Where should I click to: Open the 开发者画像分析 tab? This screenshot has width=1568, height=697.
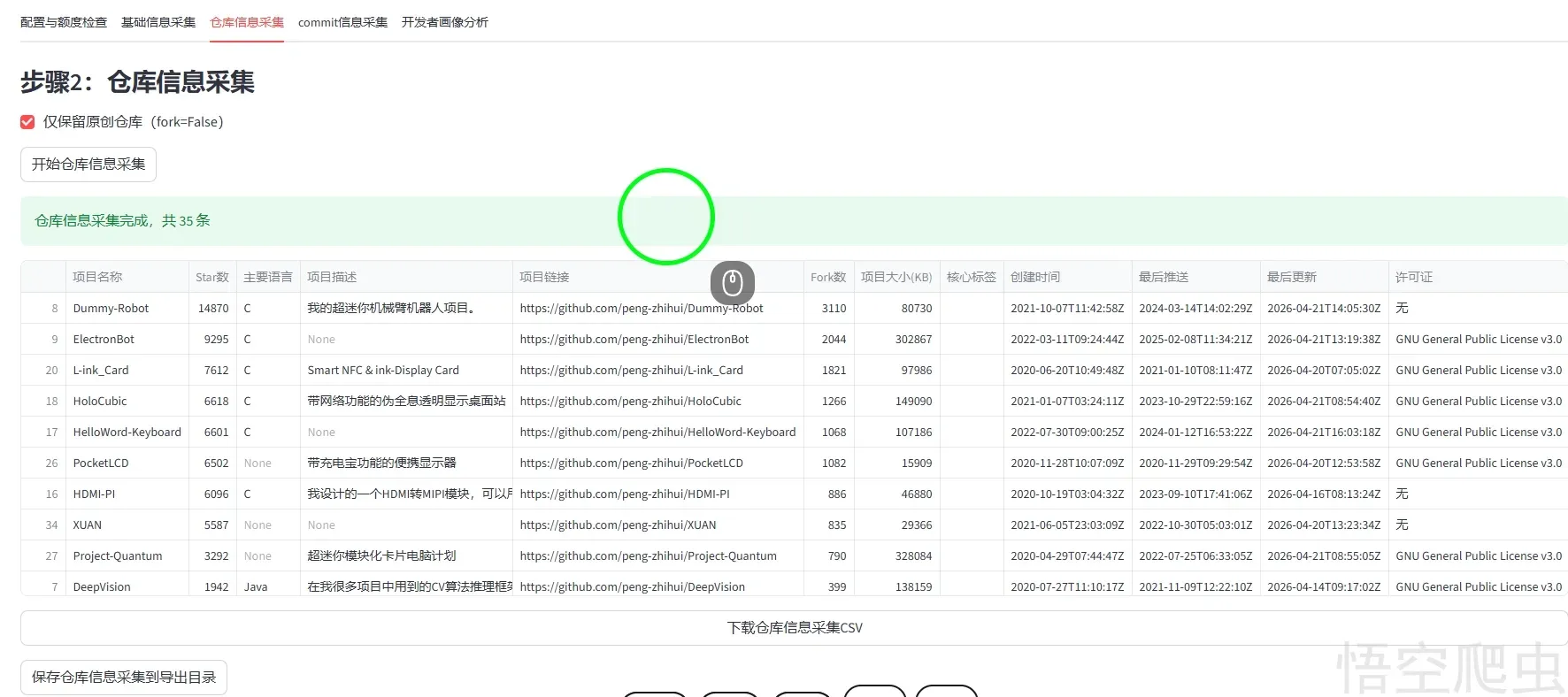tap(444, 22)
